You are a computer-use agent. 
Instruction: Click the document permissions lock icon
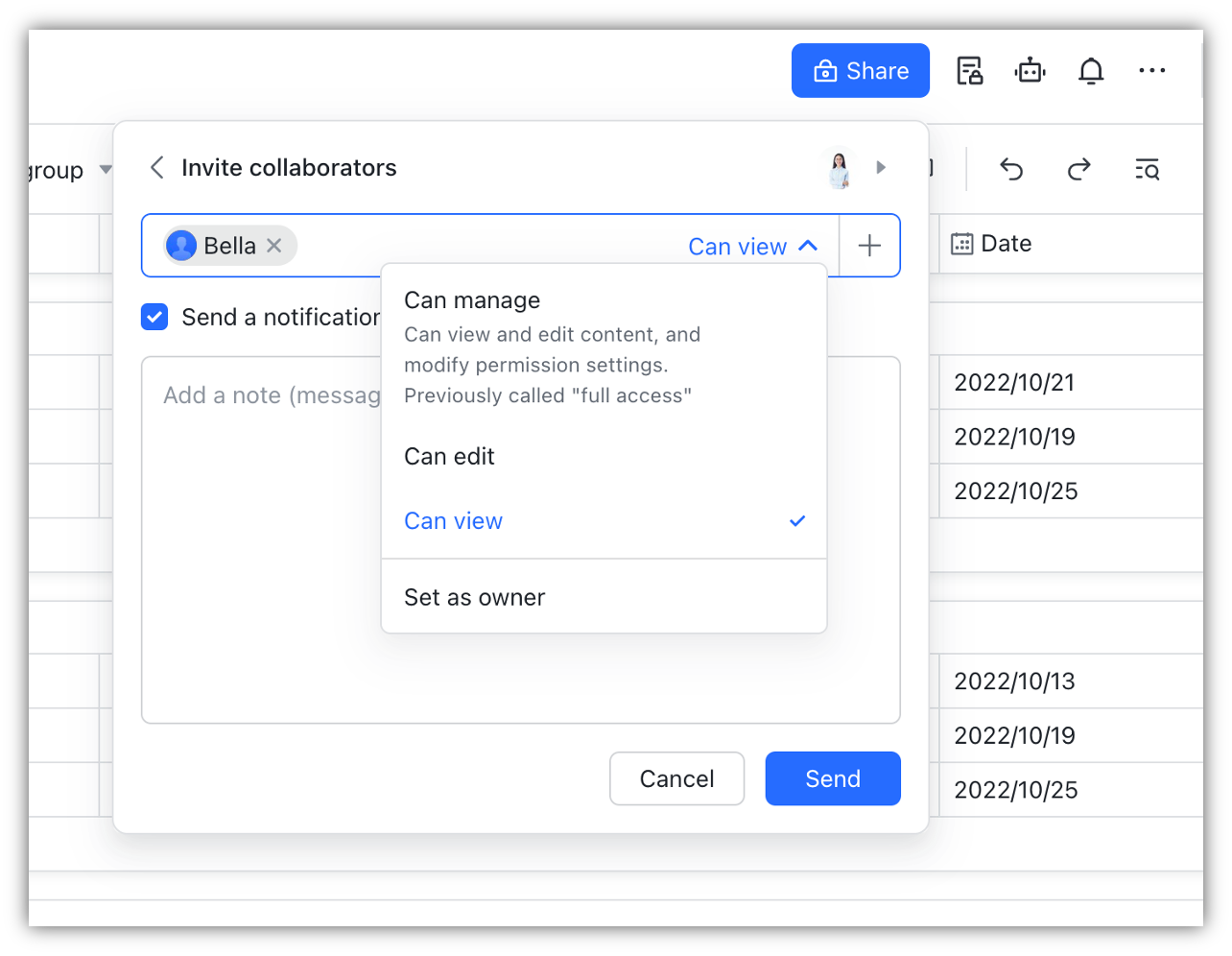[969, 70]
